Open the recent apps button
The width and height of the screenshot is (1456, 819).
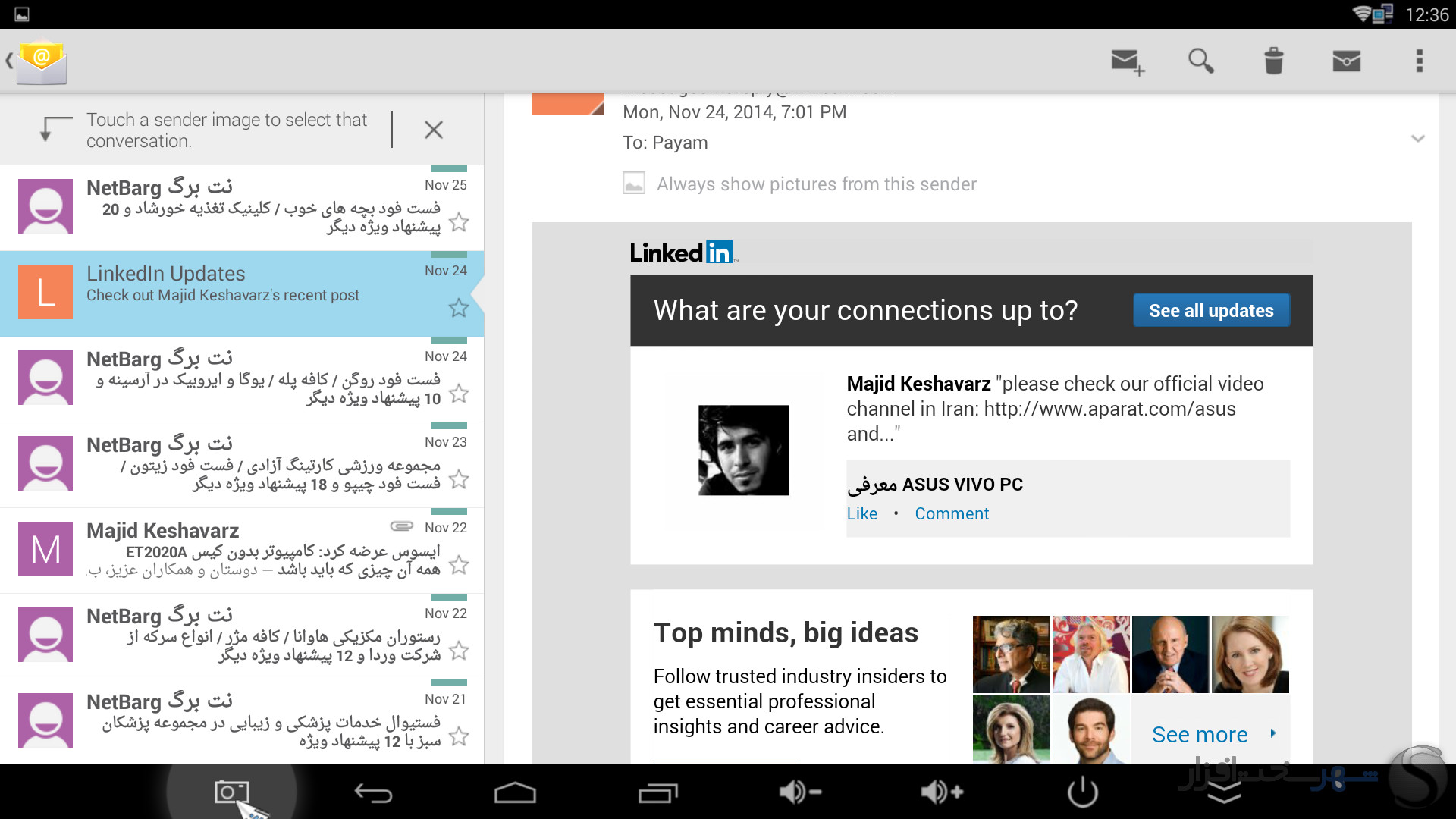click(657, 792)
